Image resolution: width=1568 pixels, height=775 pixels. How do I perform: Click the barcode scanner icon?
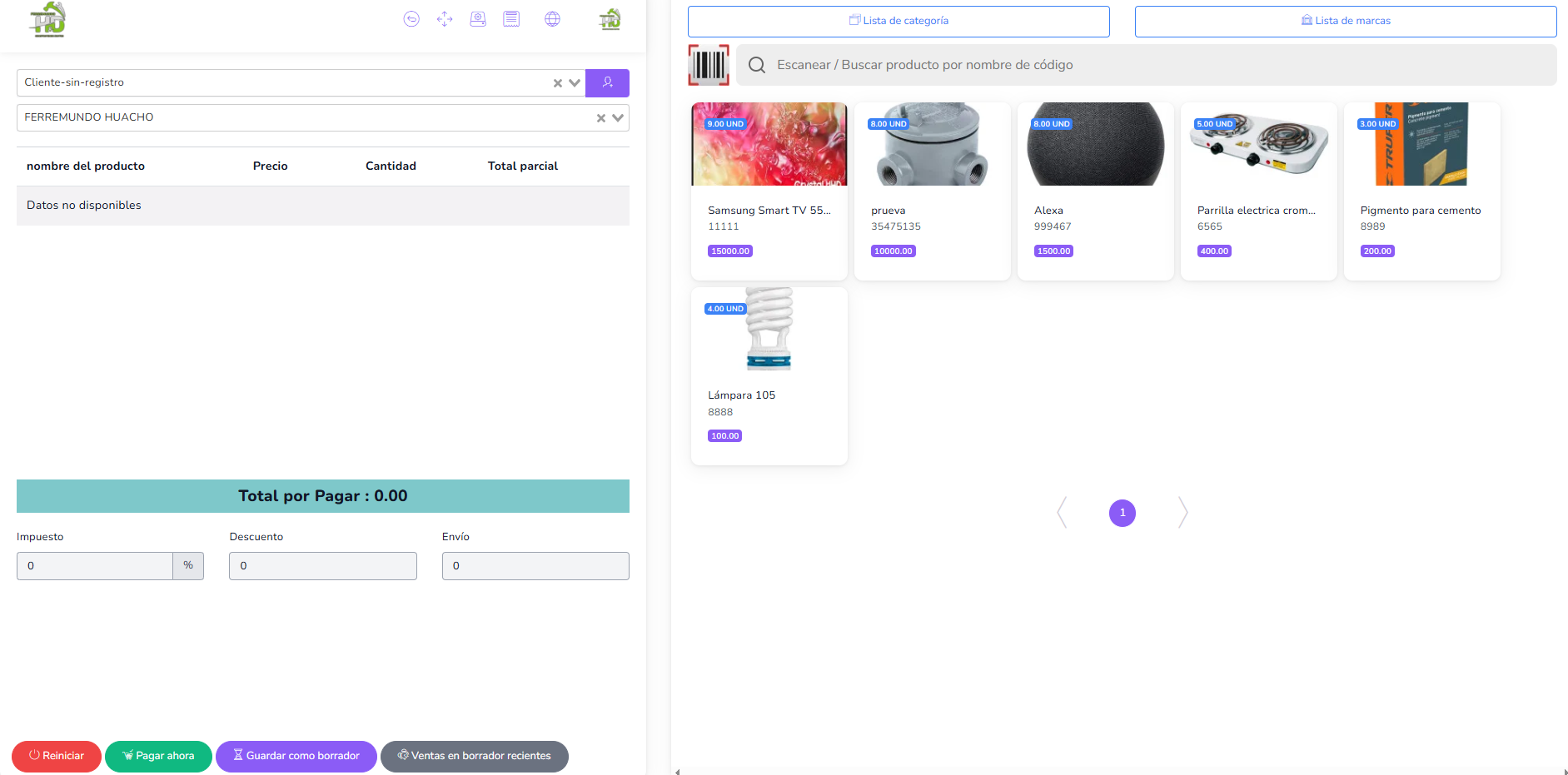pyautogui.click(x=709, y=65)
